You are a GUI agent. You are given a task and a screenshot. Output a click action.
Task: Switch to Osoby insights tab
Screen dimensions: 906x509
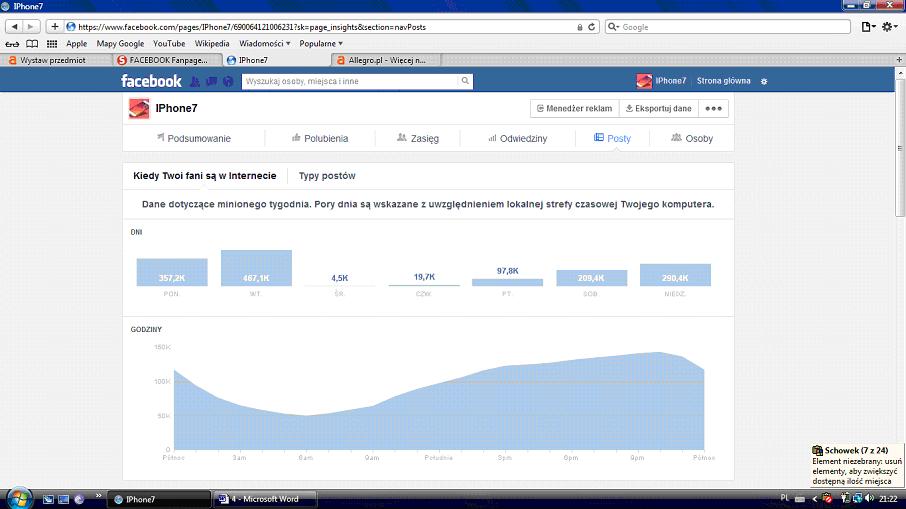(x=692, y=139)
